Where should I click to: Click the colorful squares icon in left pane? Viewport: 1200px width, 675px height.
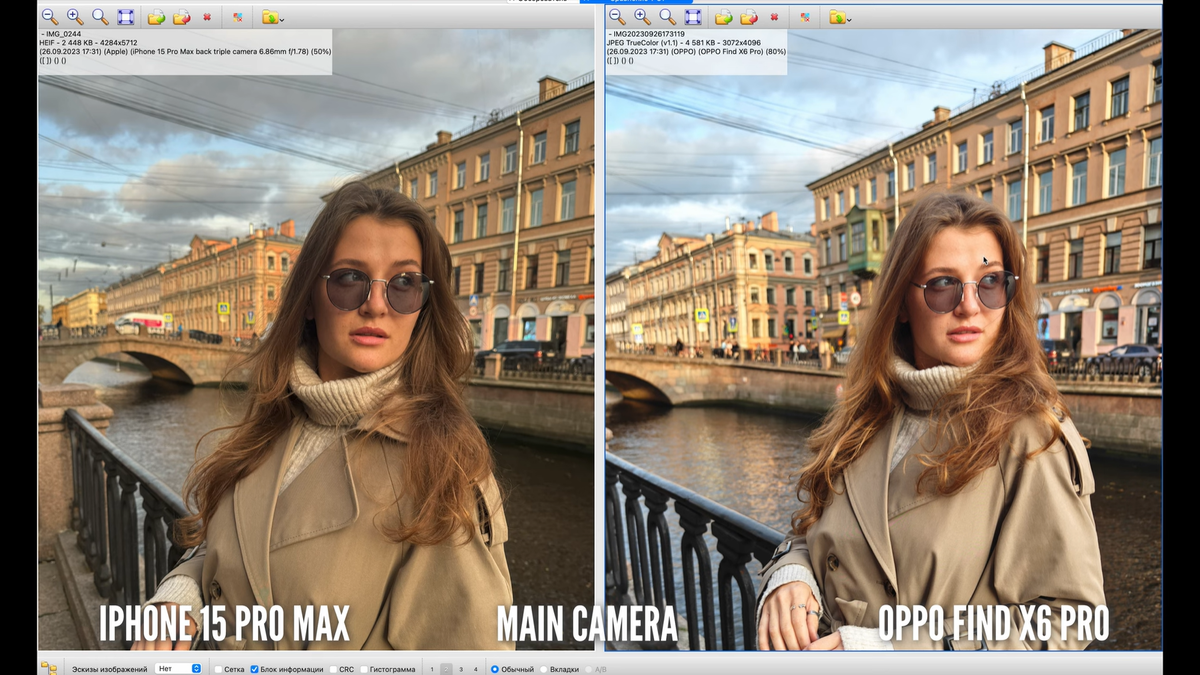click(x=237, y=17)
